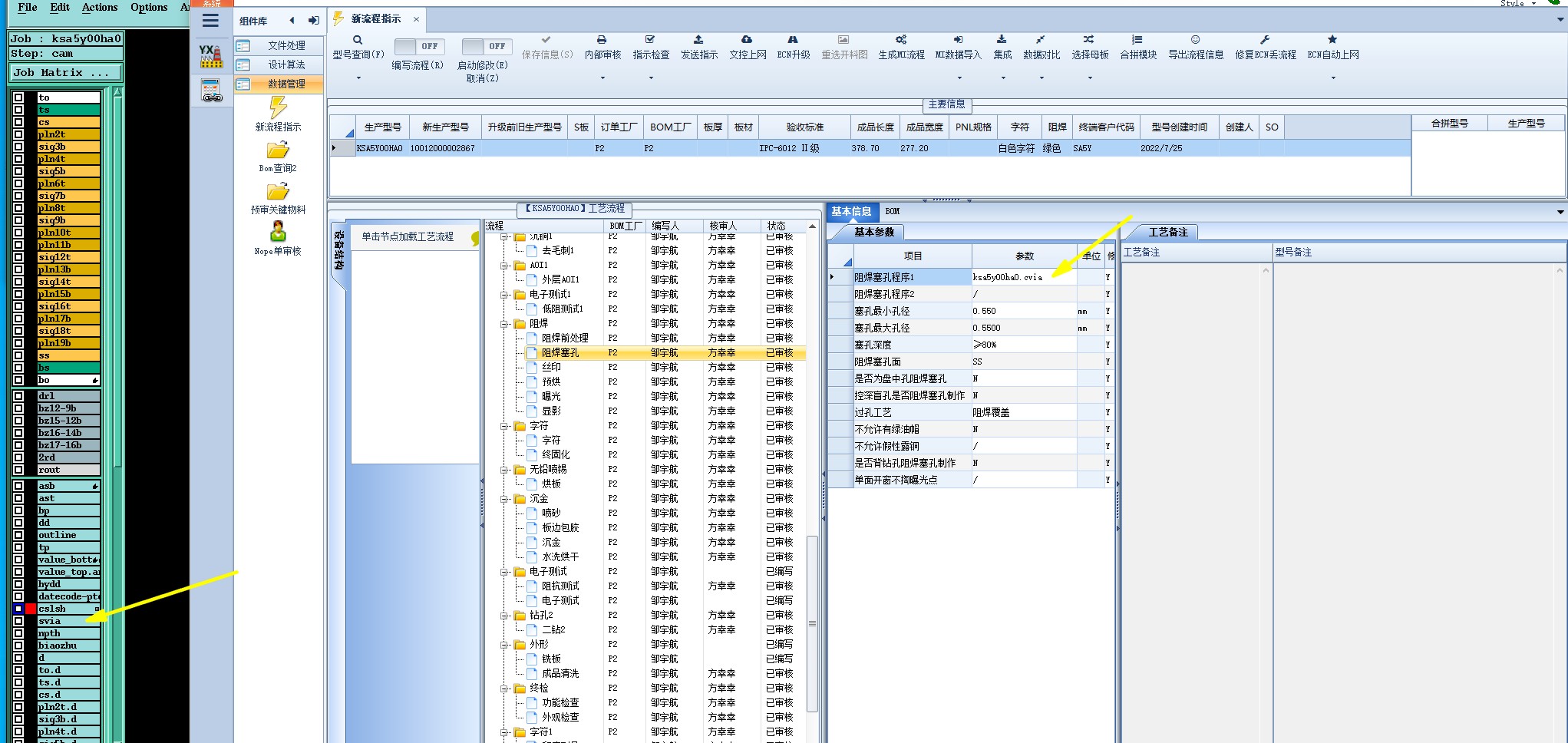
Task: Open the File menu
Action: pos(28,7)
